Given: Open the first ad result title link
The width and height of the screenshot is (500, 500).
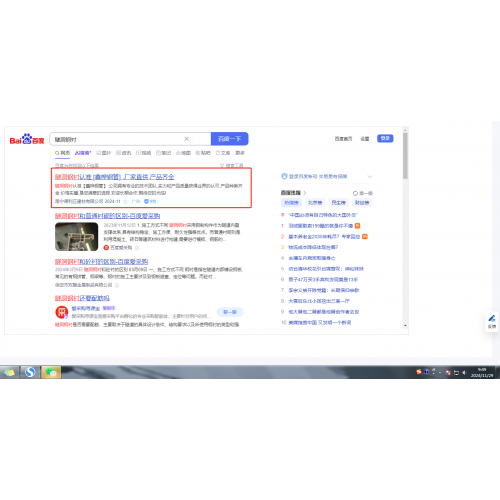Looking at the screenshot, I should (x=114, y=177).
